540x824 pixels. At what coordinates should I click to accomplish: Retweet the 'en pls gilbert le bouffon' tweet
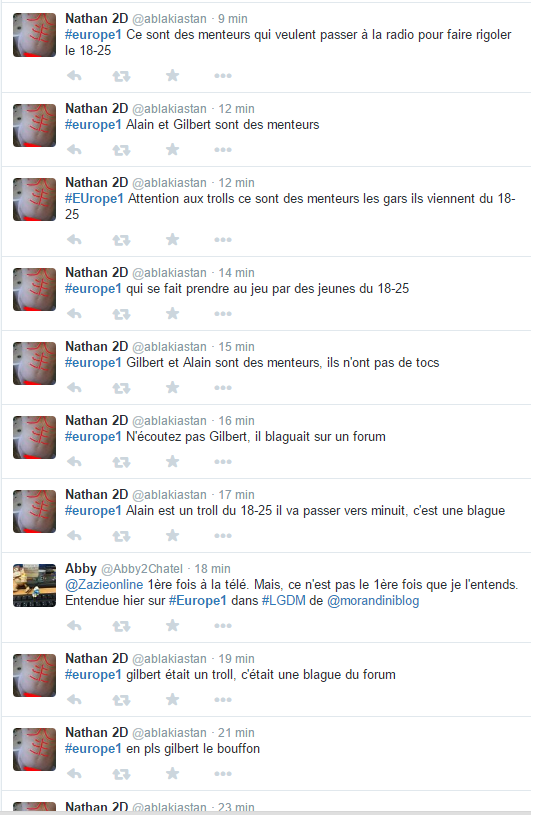coord(121,774)
